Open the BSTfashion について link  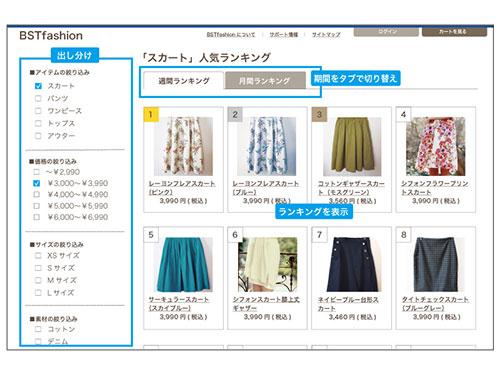coord(231,35)
